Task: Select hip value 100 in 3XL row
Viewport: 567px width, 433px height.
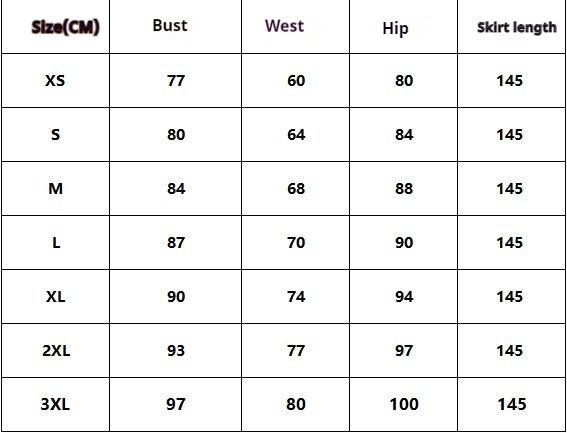Action: [404, 404]
